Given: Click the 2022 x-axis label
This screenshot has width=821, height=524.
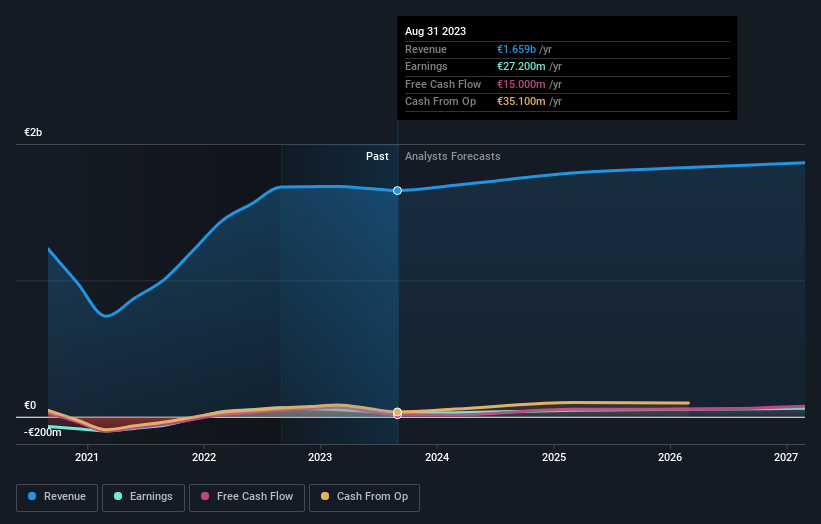Looking at the screenshot, I should (204, 457).
